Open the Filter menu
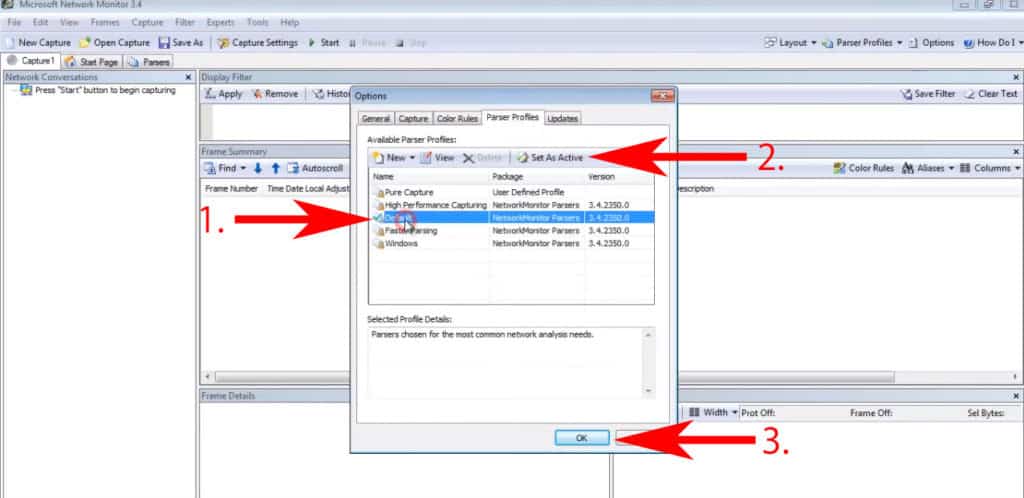Image resolution: width=1024 pixels, height=498 pixels. [x=185, y=22]
